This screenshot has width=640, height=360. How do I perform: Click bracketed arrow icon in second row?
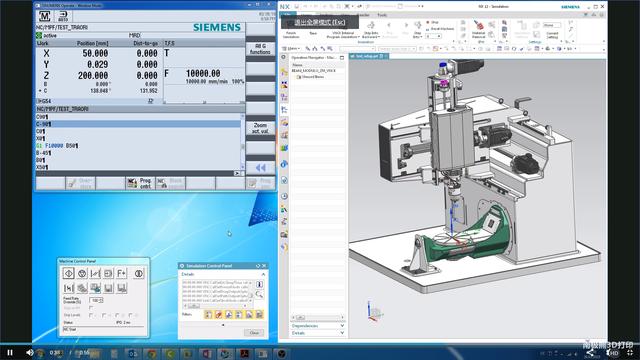pyautogui.click(x=69, y=288)
